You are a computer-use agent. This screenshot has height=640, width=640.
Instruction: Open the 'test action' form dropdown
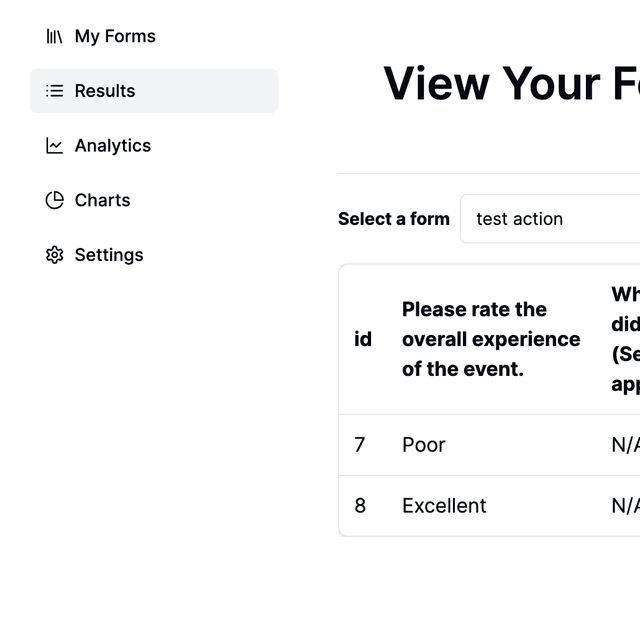[550, 219]
